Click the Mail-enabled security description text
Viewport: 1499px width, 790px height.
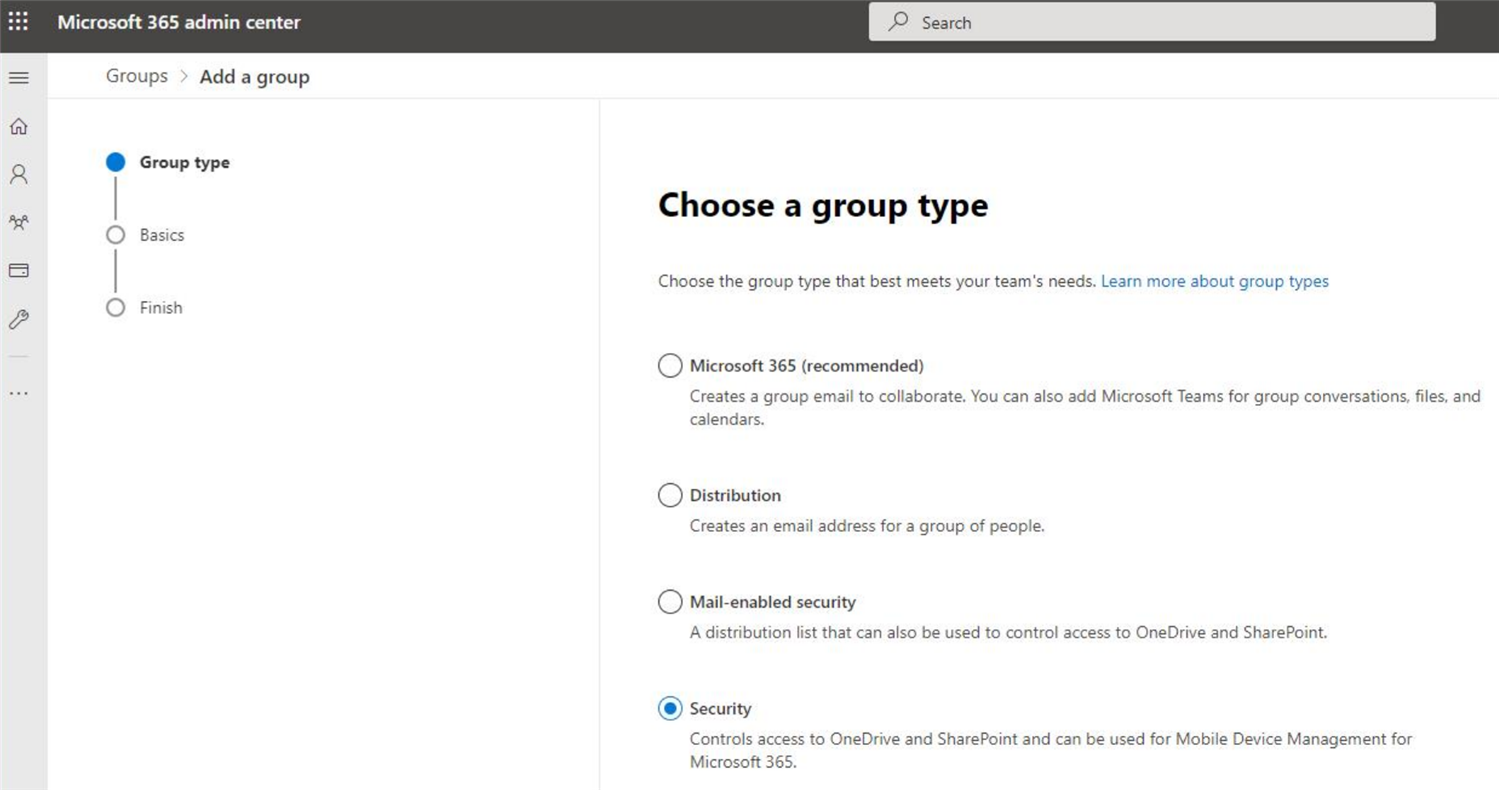click(x=1009, y=632)
